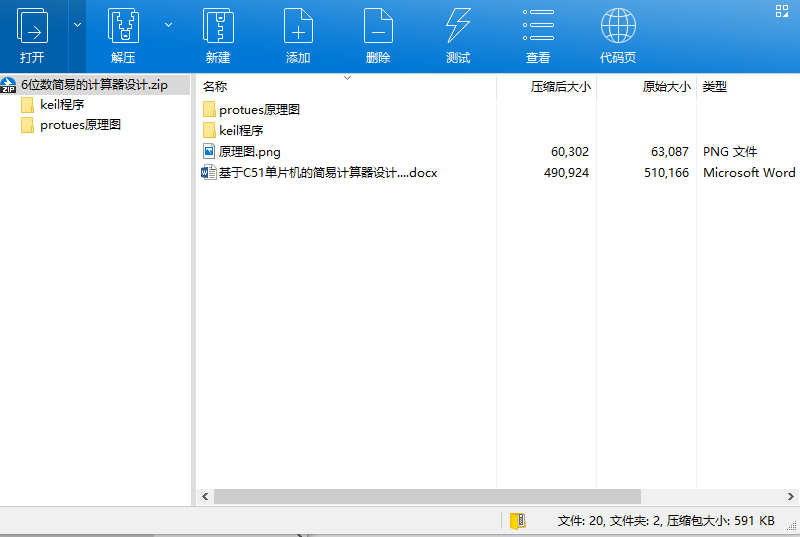Screen dimensions: 800x537
Task: Click the horizontal scrollbar under the file list
Action: [427, 496]
